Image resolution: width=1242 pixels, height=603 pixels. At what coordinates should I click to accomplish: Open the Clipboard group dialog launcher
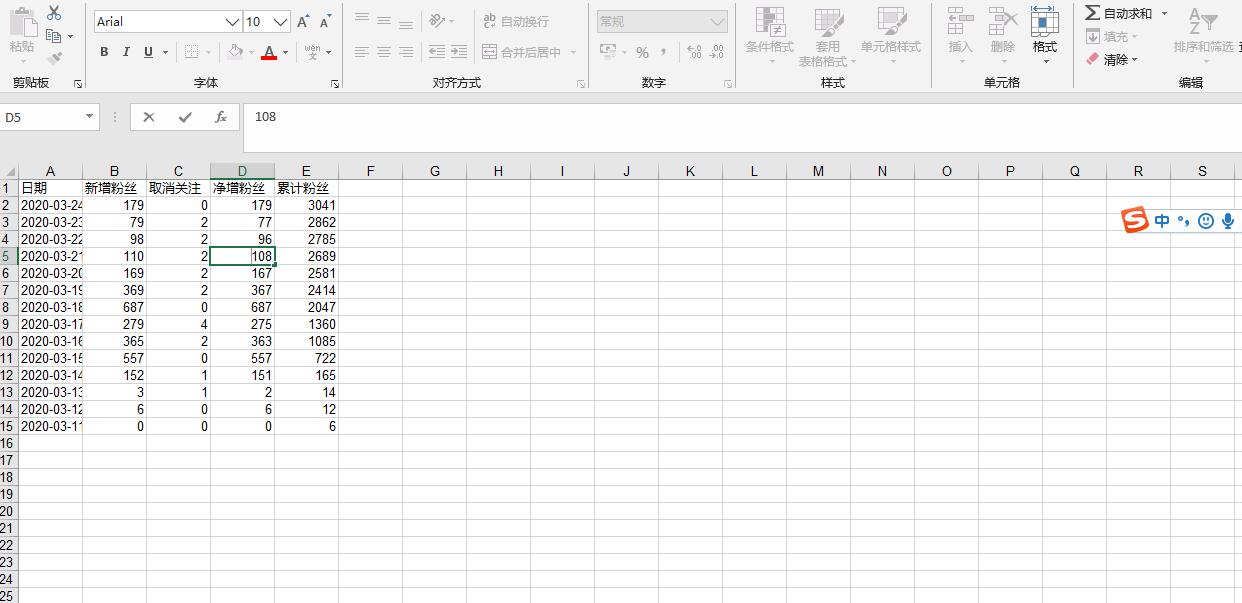tap(77, 84)
